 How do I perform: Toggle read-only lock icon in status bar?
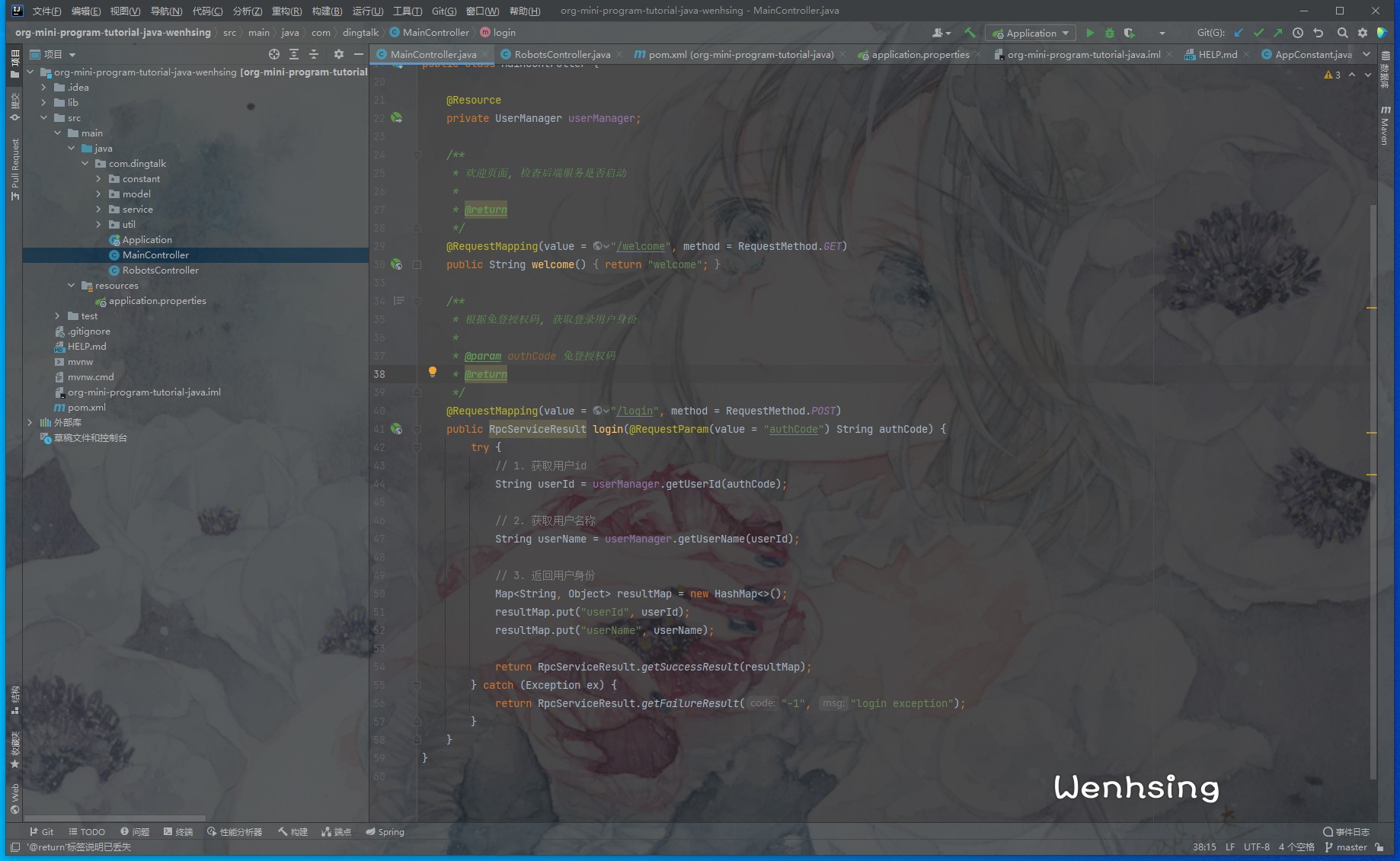coord(1379,847)
